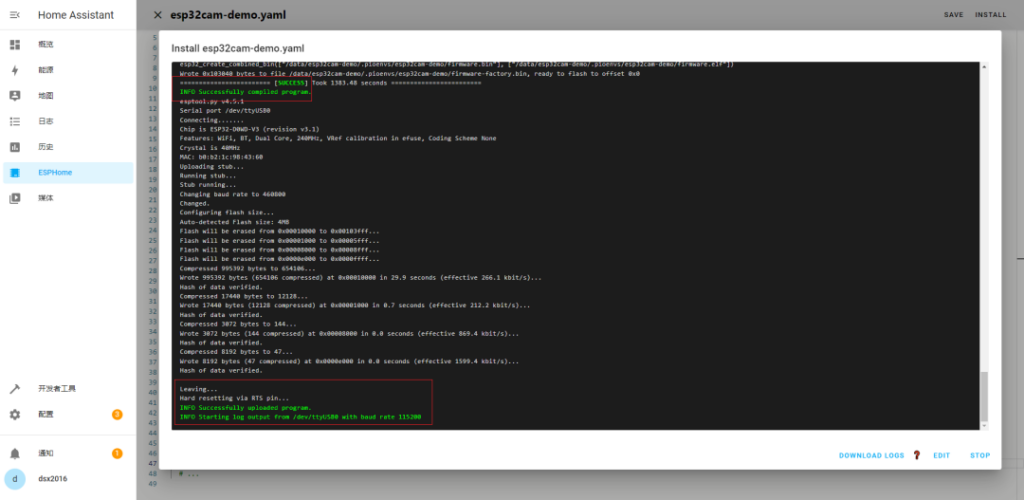Click 'INFO Successfully compiled program.' log line
Screen dimensions: 1024x500
[245, 92]
